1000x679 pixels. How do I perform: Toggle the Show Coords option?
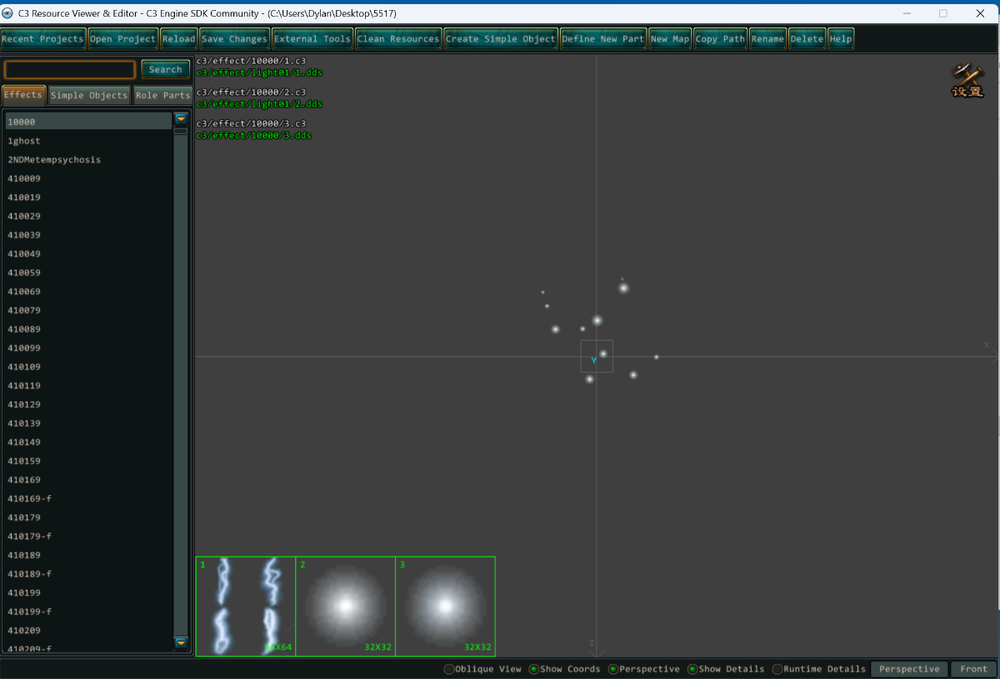(x=534, y=669)
